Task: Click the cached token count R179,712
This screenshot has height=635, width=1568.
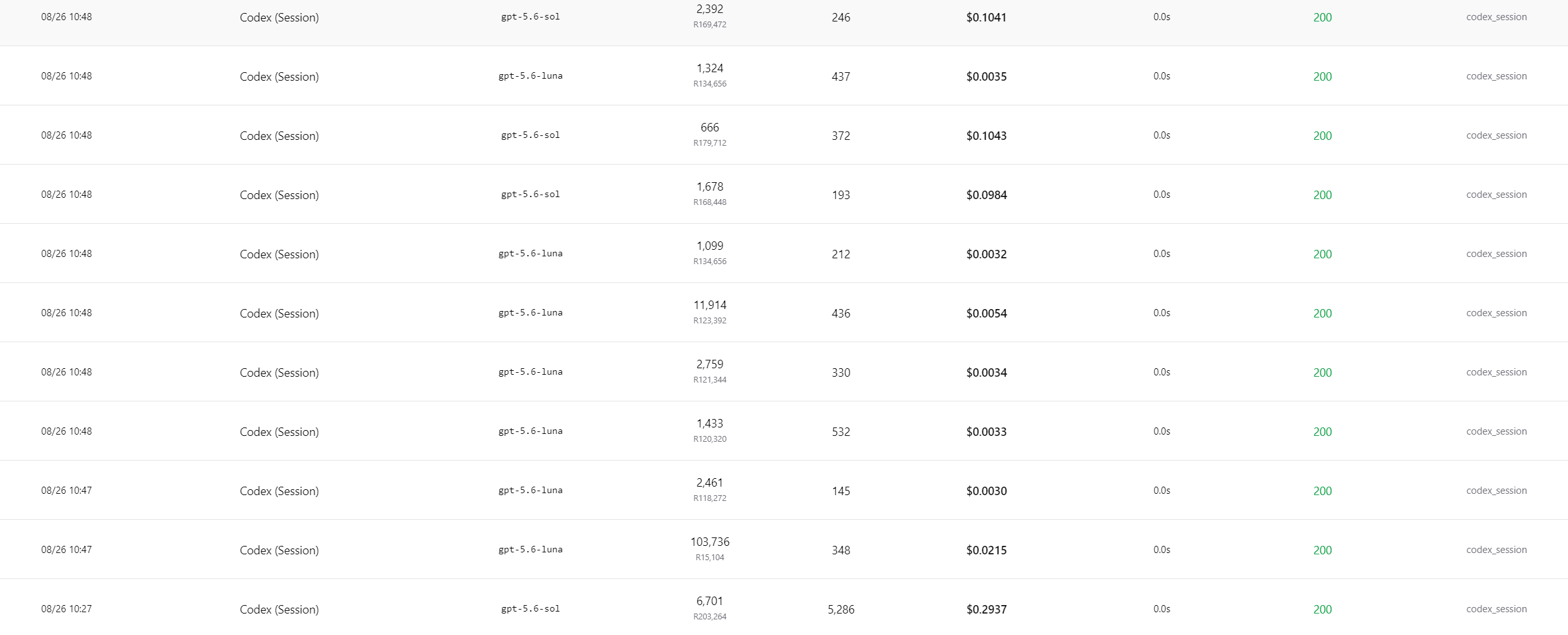Action: 709,143
